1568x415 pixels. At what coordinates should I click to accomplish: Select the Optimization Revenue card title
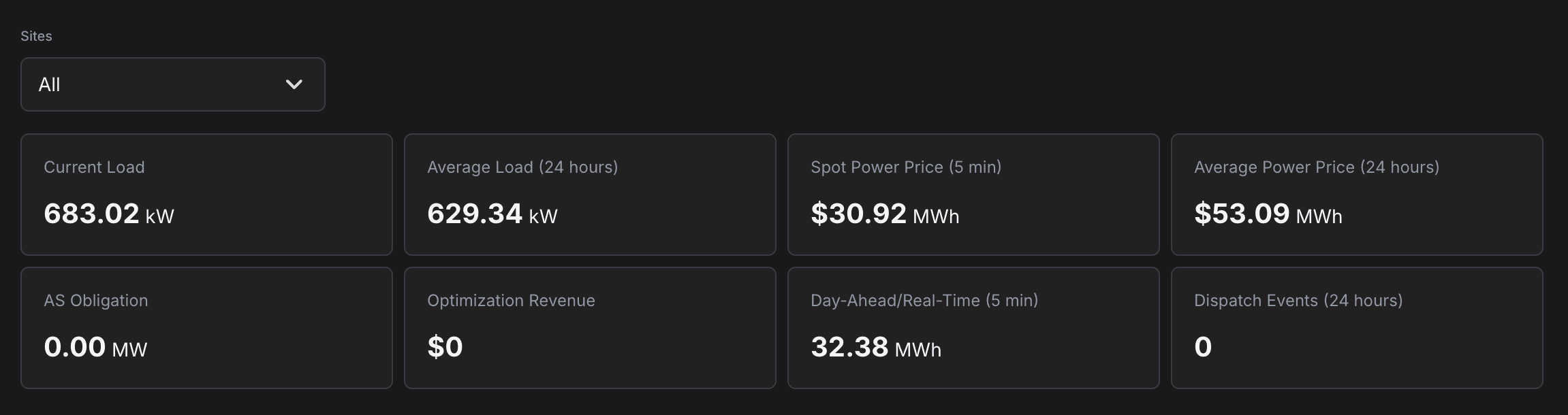click(511, 301)
